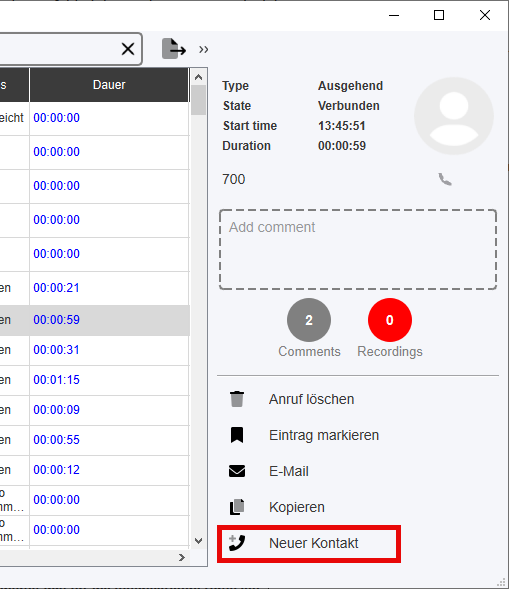
Task: Click the trash icon for Anruf löschen
Action: coord(237,399)
